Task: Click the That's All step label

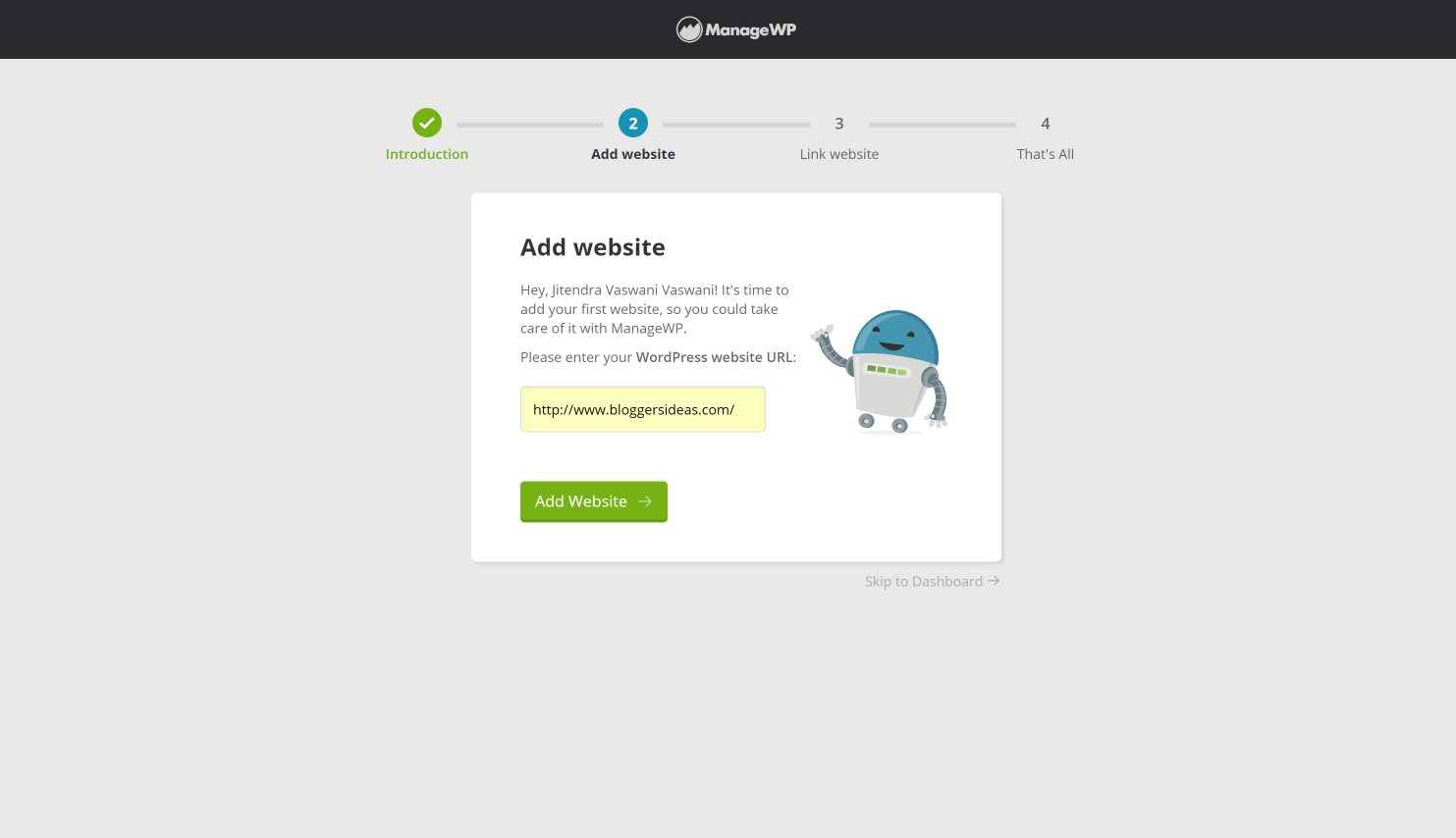Action: [1045, 154]
